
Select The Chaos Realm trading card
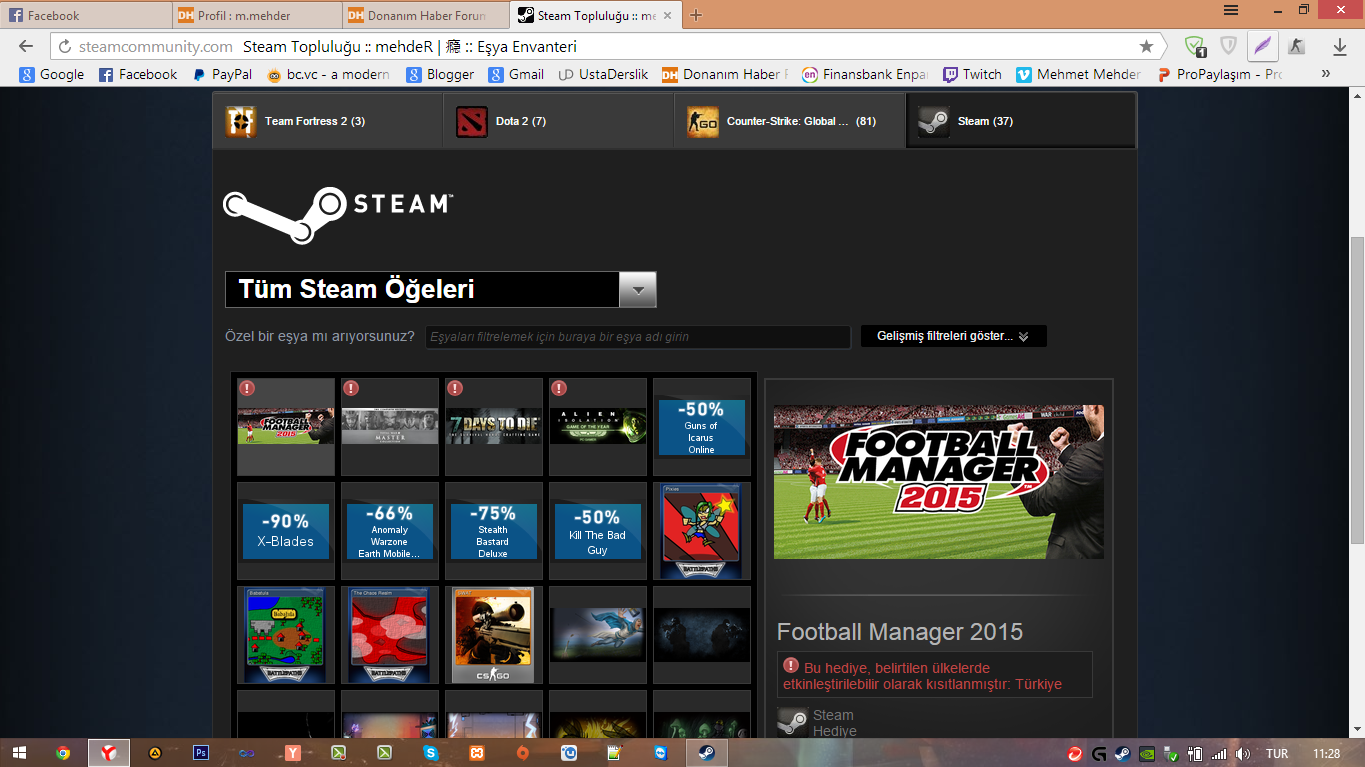pos(390,635)
